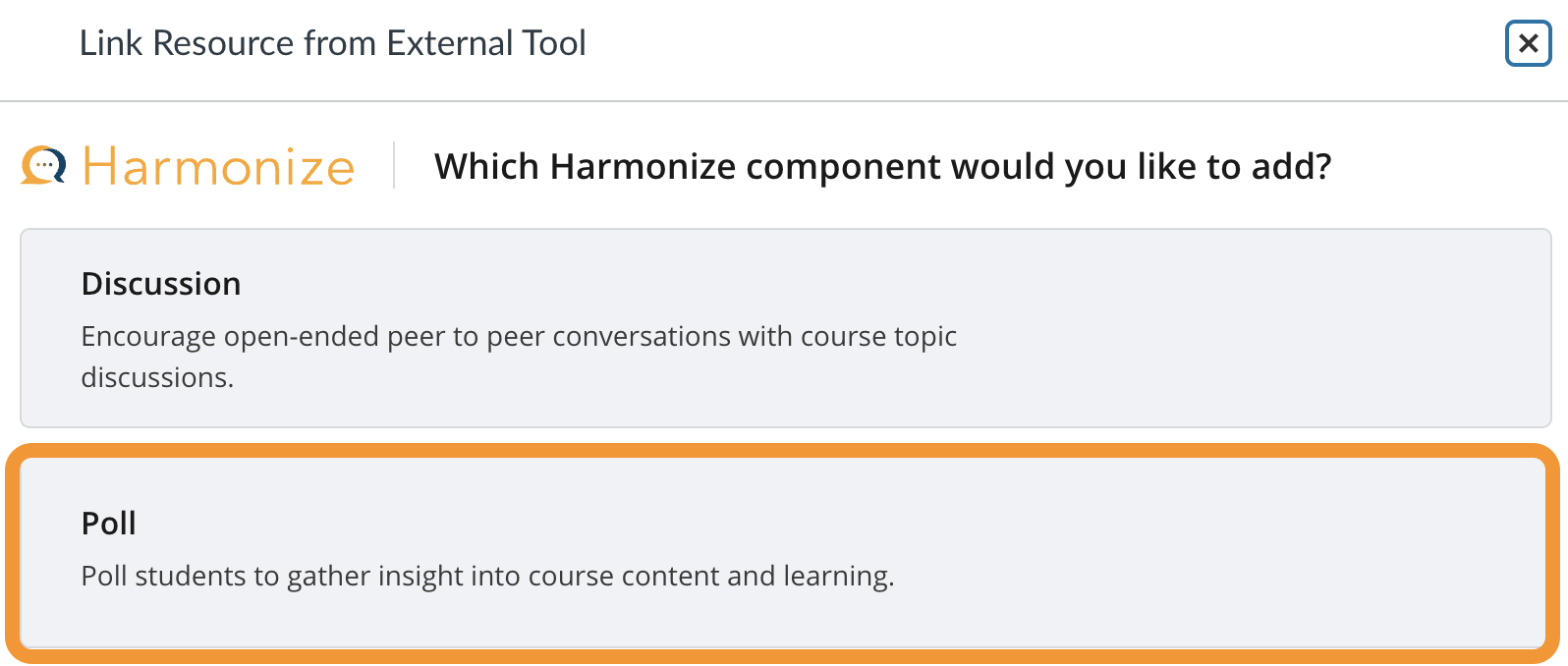Click the Discussion card heading text
Viewport: 1568px width, 666px height.
click(160, 284)
